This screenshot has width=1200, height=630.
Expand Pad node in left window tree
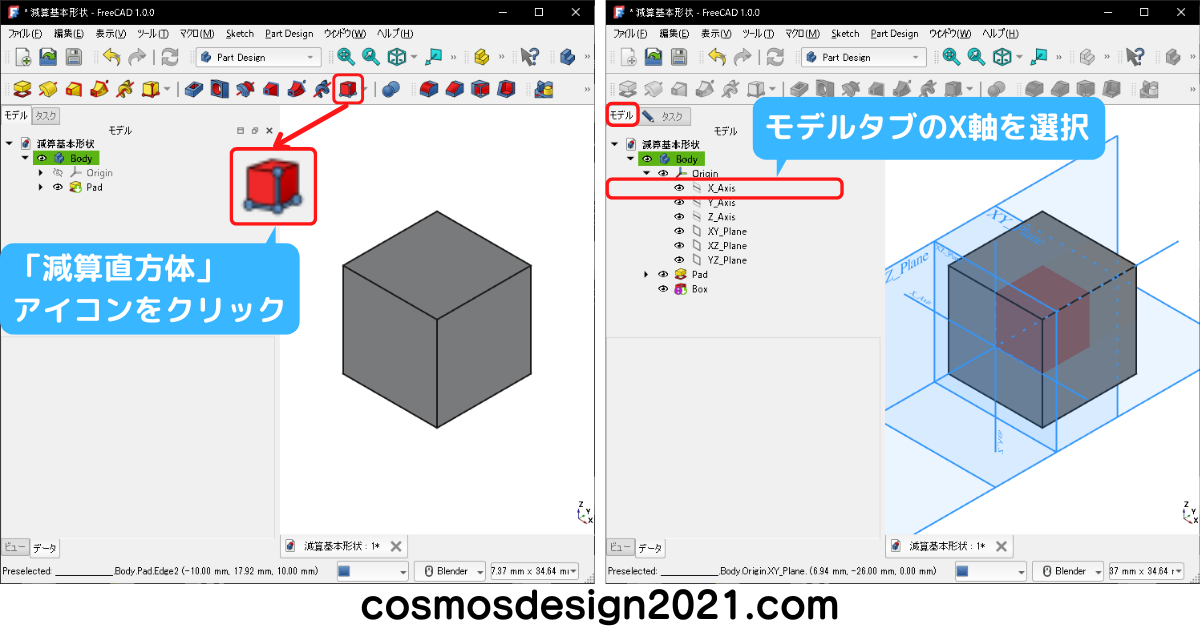coord(40,187)
